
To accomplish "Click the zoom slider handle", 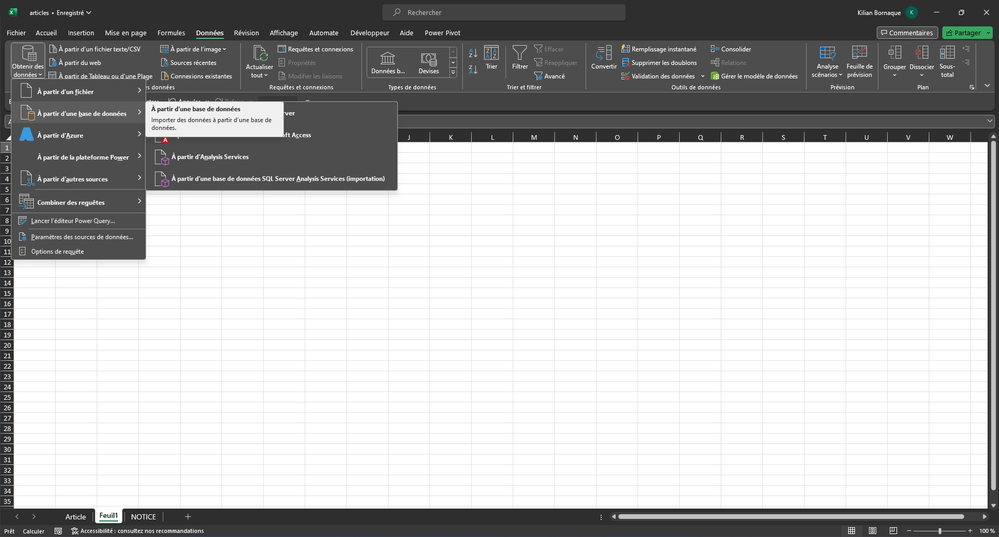I will pyautogui.click(x=940, y=531).
